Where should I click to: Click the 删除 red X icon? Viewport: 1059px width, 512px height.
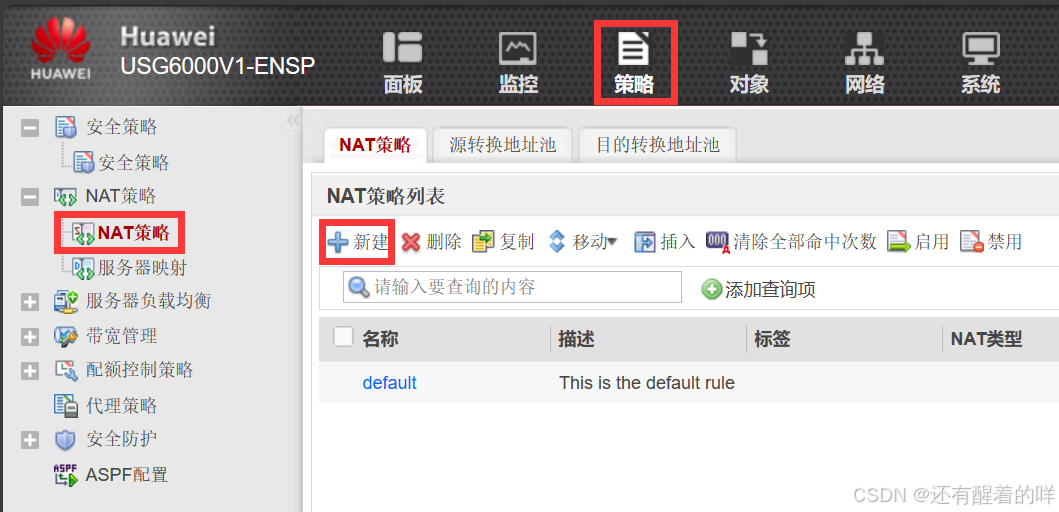[411, 242]
